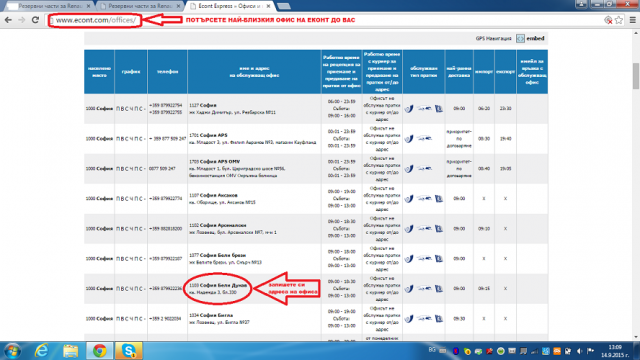Click the third shipment icon in София Бели Дунав row
The height and width of the screenshot is (360, 640).
pos(439,289)
